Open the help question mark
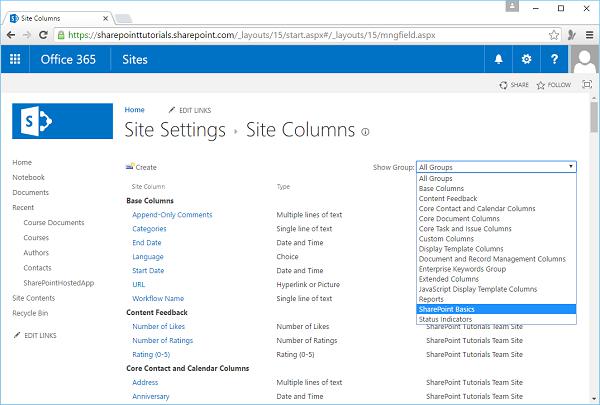The width and height of the screenshot is (600, 405). pyautogui.click(x=554, y=59)
